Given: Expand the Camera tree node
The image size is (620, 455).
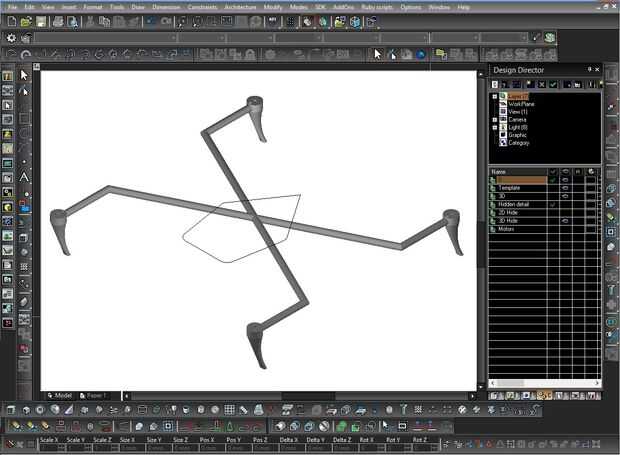Looking at the screenshot, I should click(x=495, y=119).
